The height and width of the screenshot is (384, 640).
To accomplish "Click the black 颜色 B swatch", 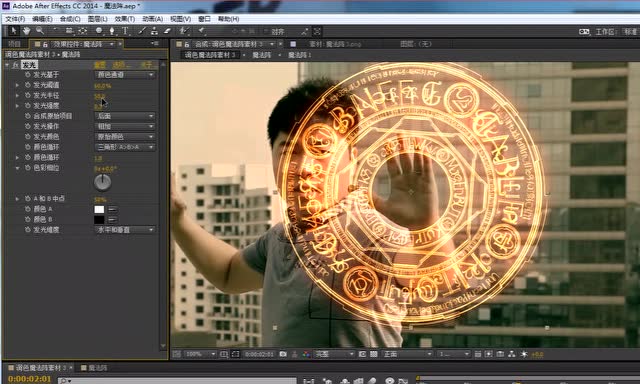I will 99,220.
